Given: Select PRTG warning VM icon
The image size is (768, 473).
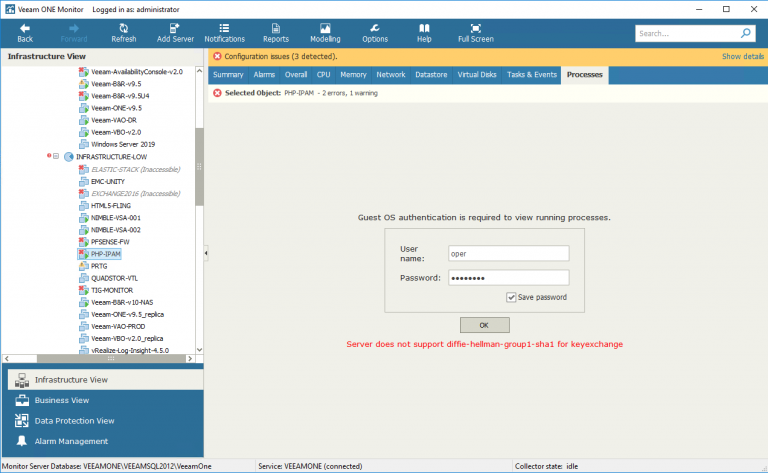Looking at the screenshot, I should [84, 266].
